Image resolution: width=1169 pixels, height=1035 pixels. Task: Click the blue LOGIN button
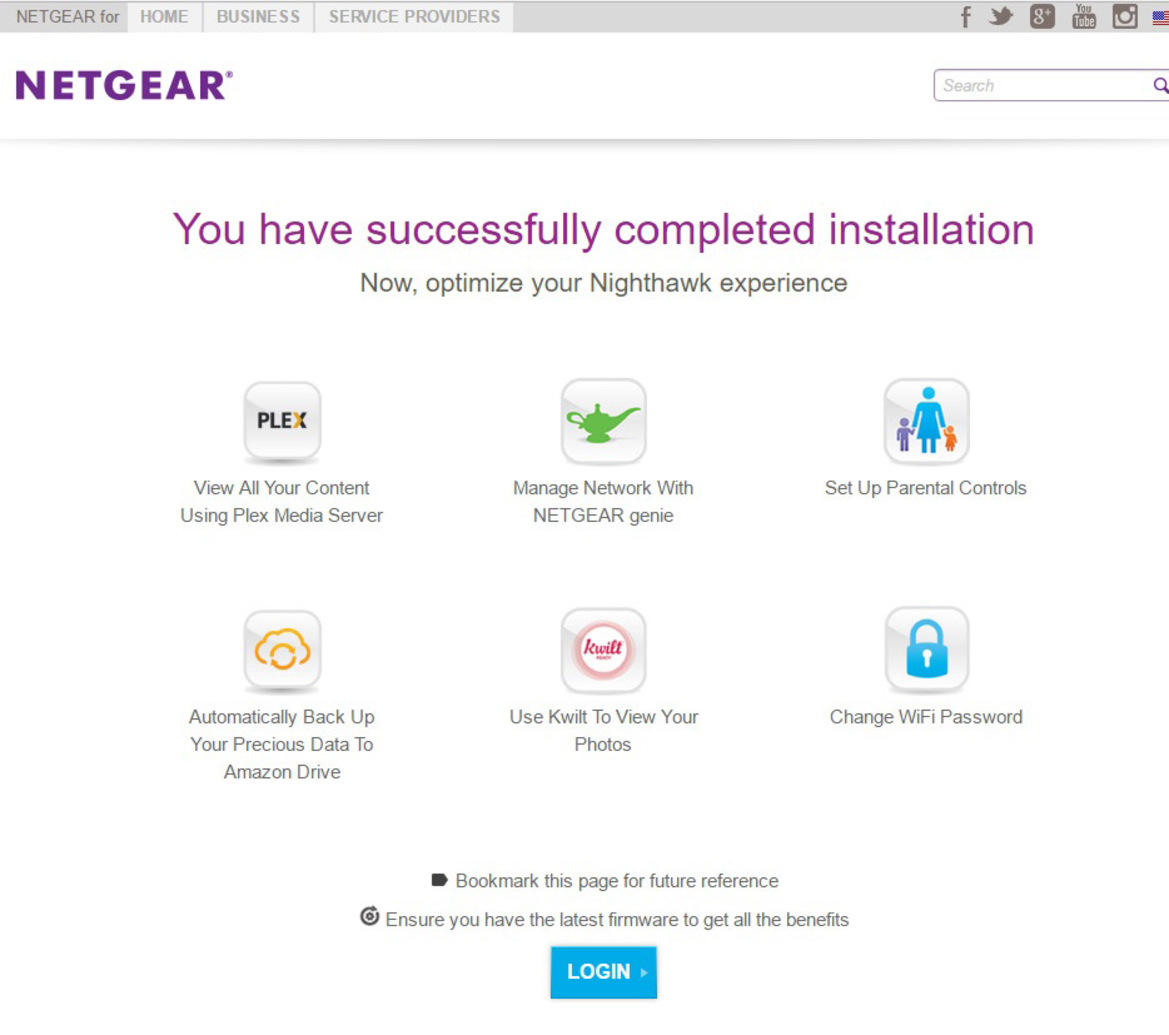[603, 972]
